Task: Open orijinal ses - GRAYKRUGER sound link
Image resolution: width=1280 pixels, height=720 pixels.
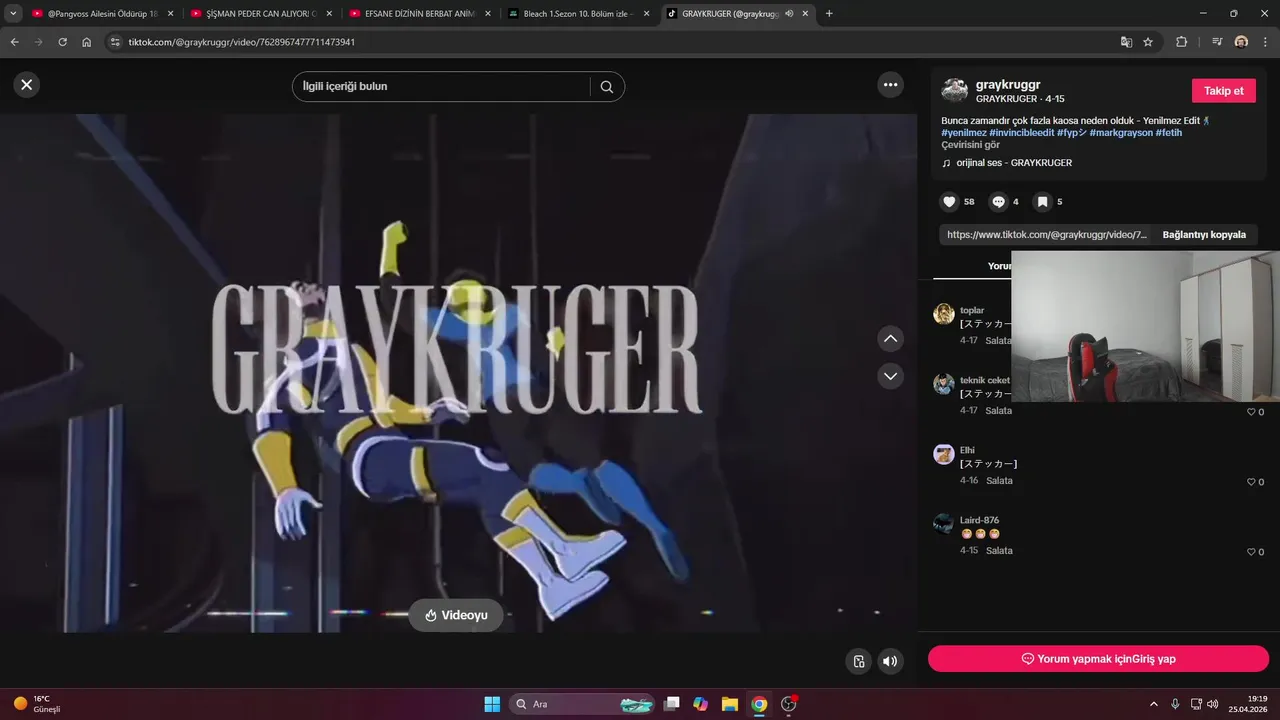Action: click(1014, 163)
